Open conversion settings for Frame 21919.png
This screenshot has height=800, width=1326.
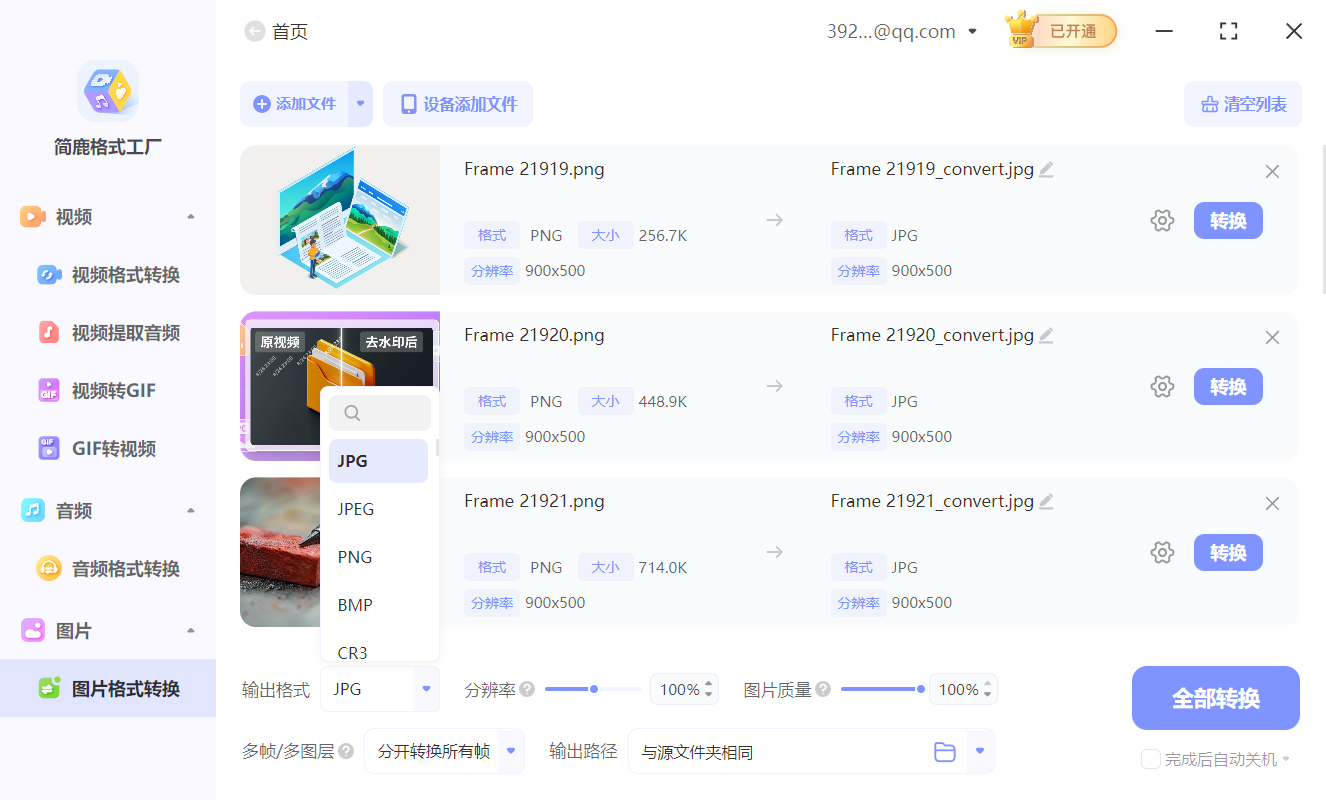(x=1162, y=220)
